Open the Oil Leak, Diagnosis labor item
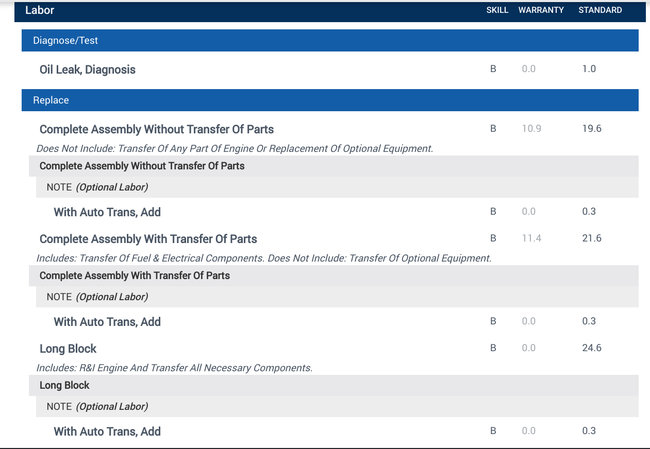Screen dimensions: 650x449 point(87,70)
